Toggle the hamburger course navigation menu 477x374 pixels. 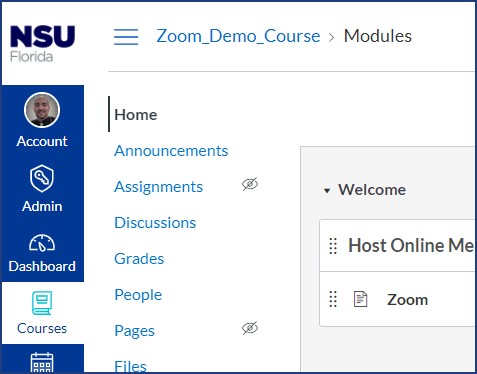(x=126, y=37)
